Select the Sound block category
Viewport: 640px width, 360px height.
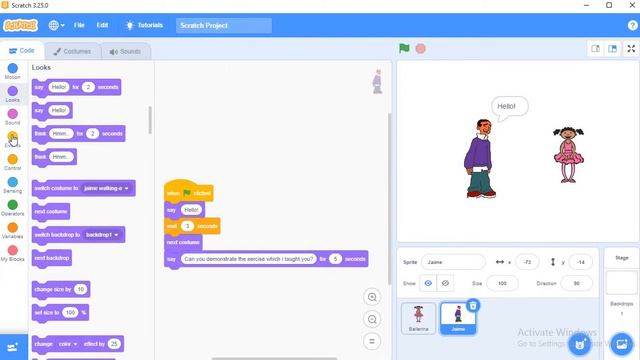click(13, 117)
